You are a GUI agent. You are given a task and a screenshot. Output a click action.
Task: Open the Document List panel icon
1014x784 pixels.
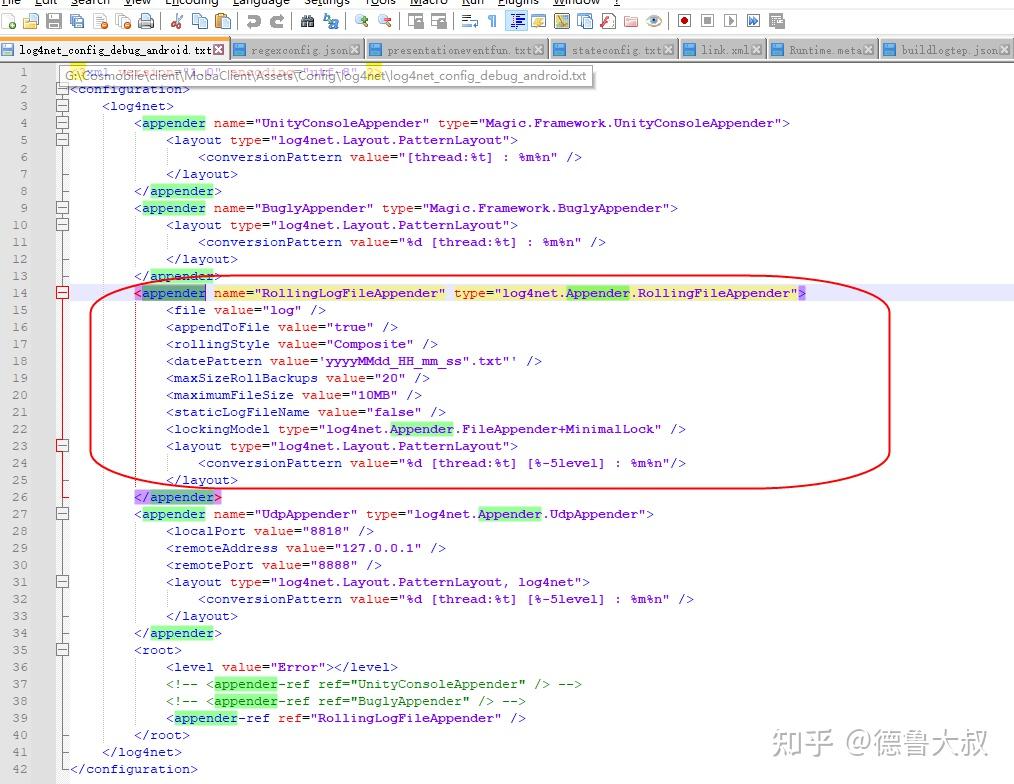point(585,21)
